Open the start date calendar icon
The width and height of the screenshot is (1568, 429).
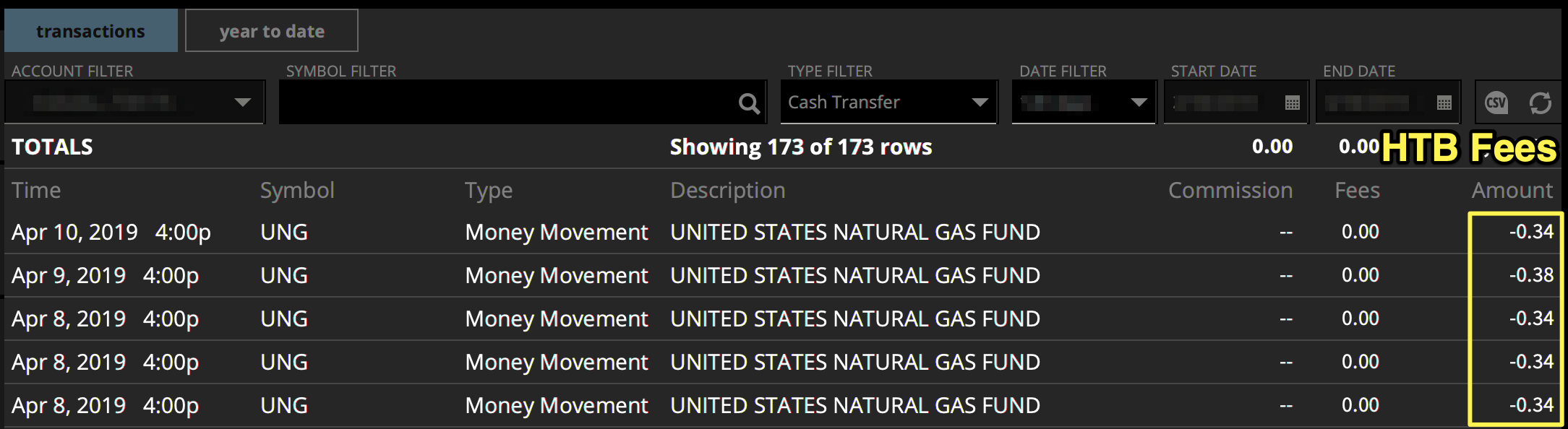point(1293,103)
